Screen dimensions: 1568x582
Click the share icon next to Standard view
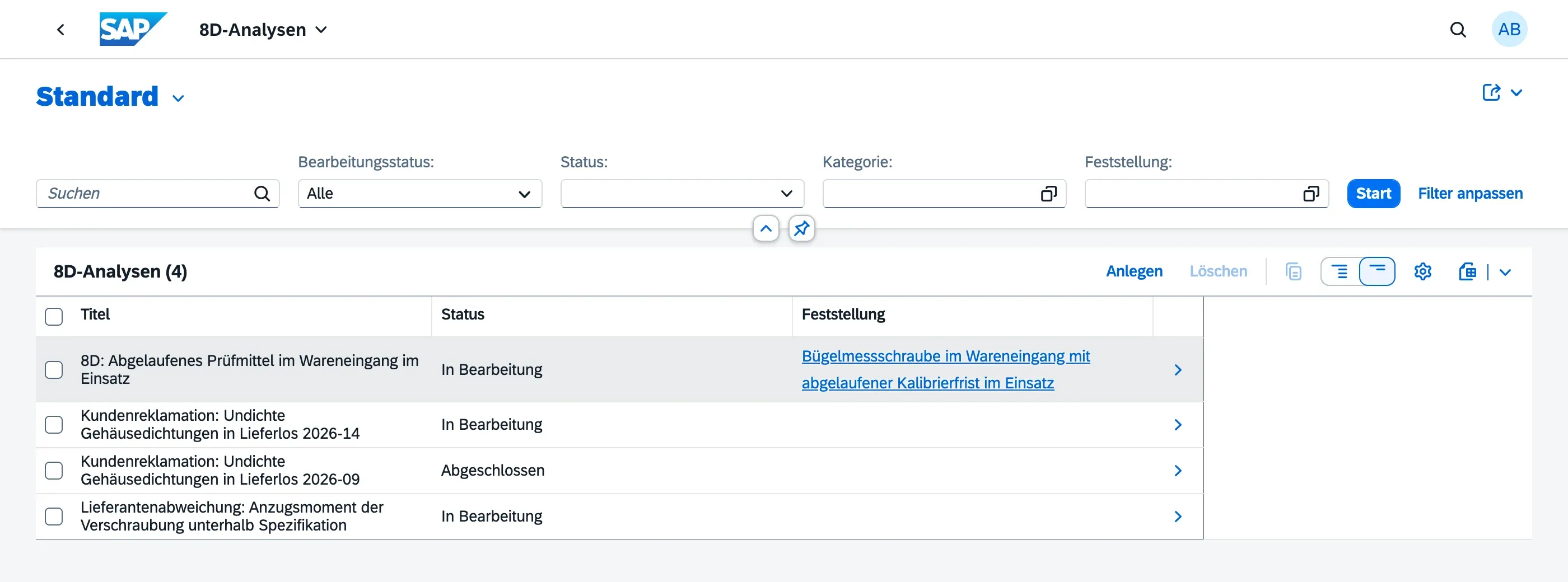tap(1491, 92)
